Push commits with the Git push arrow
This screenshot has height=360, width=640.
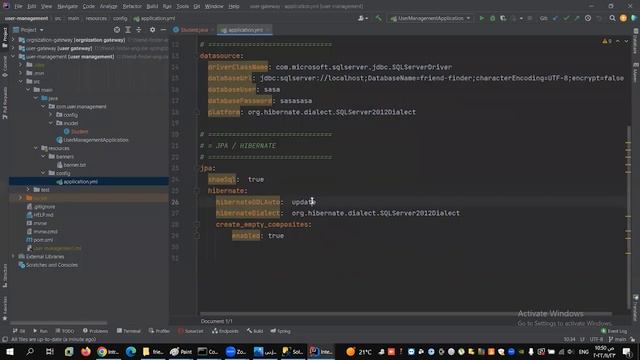577,18
